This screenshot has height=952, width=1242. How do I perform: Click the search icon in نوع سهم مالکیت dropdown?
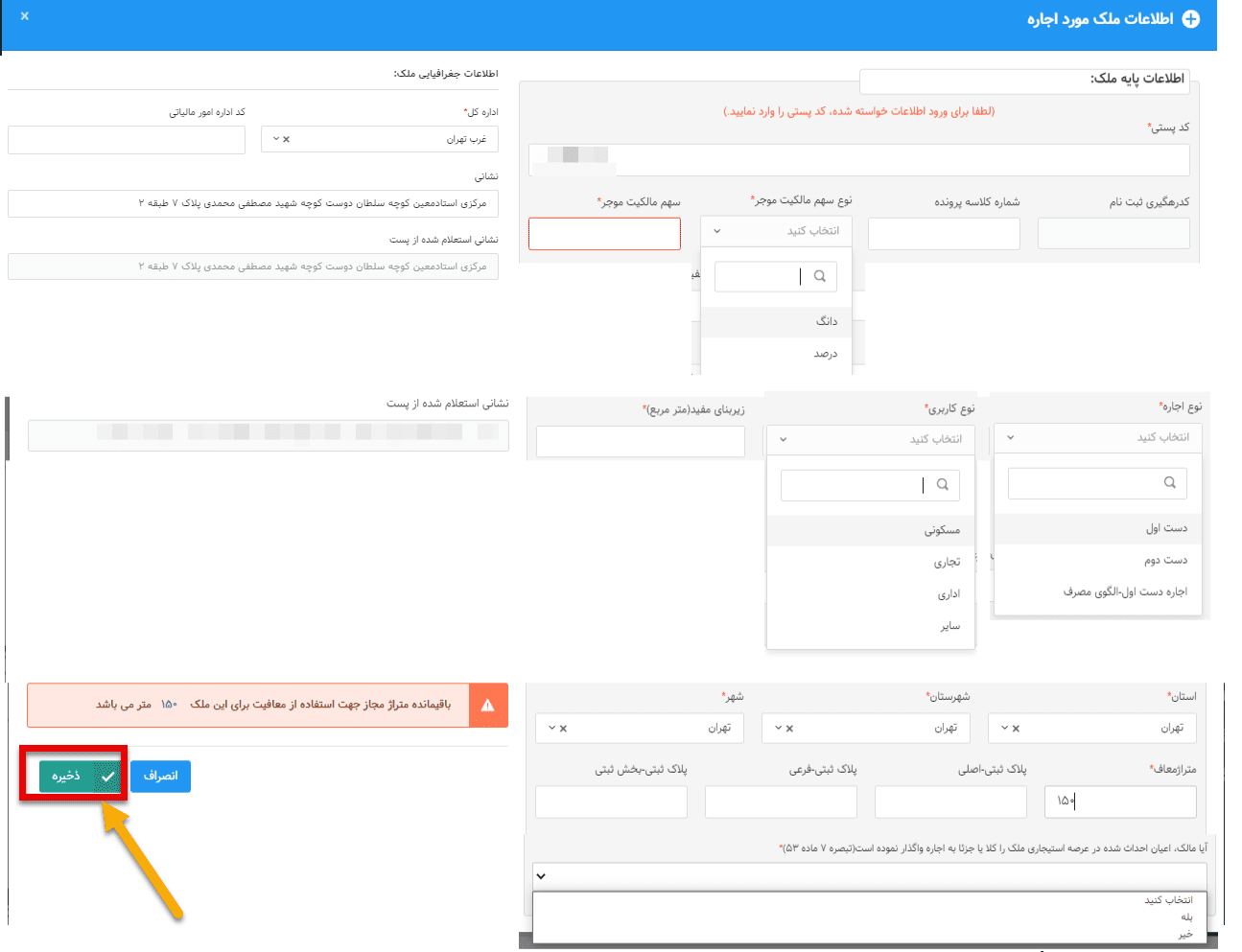pos(819,276)
